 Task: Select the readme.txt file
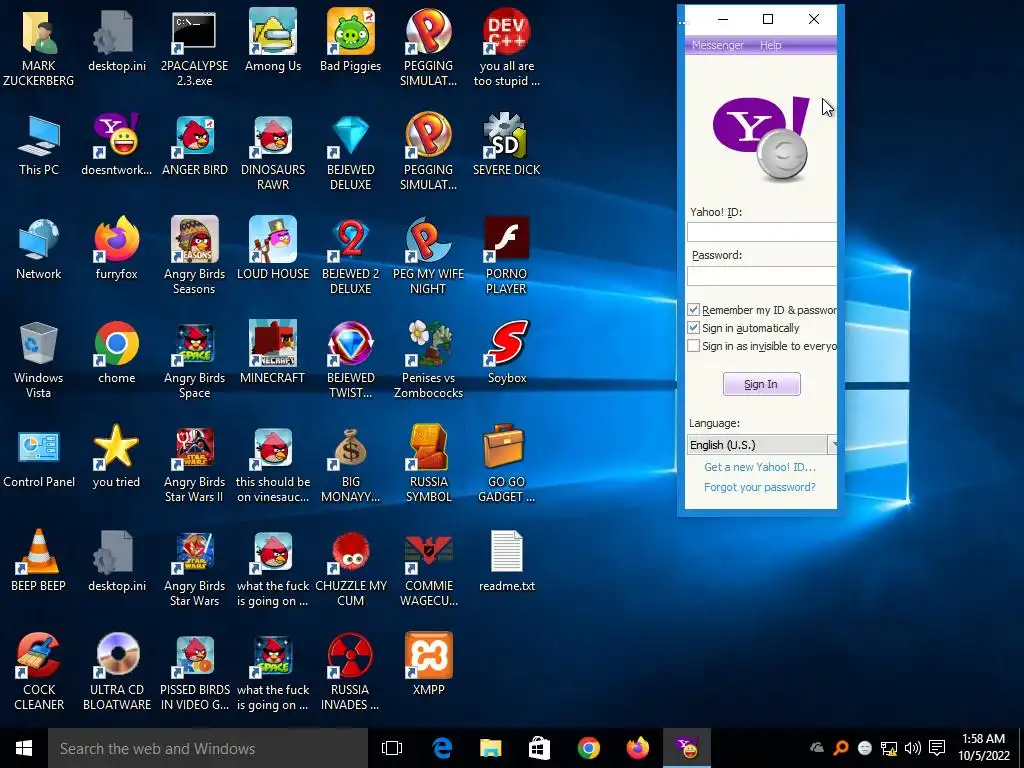(x=507, y=560)
